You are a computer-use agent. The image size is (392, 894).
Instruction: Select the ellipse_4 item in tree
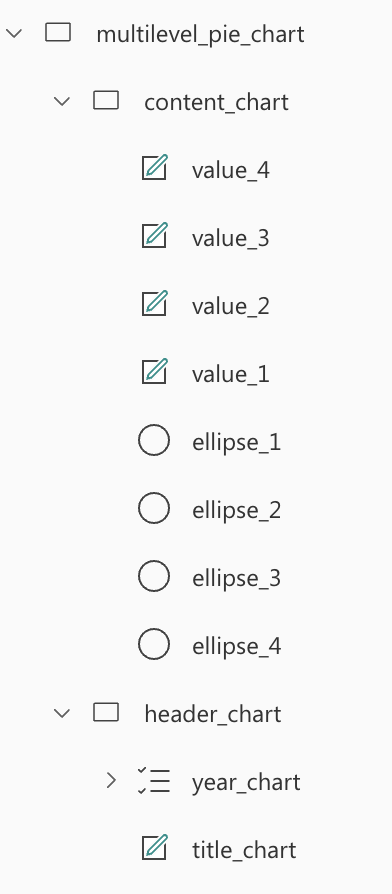pos(236,646)
